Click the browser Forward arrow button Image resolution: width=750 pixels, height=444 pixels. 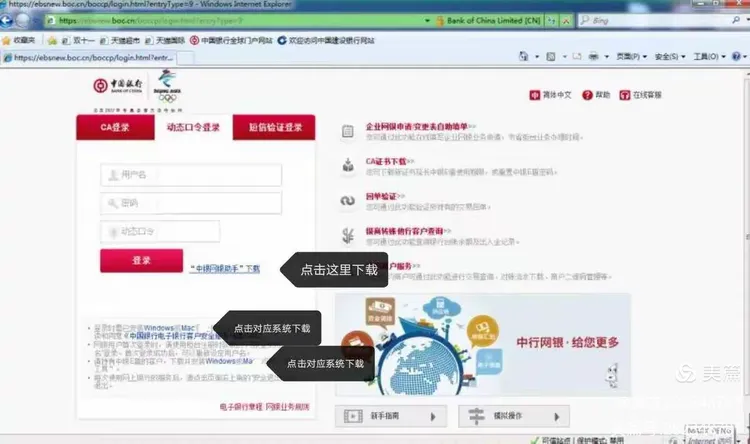pos(22,21)
